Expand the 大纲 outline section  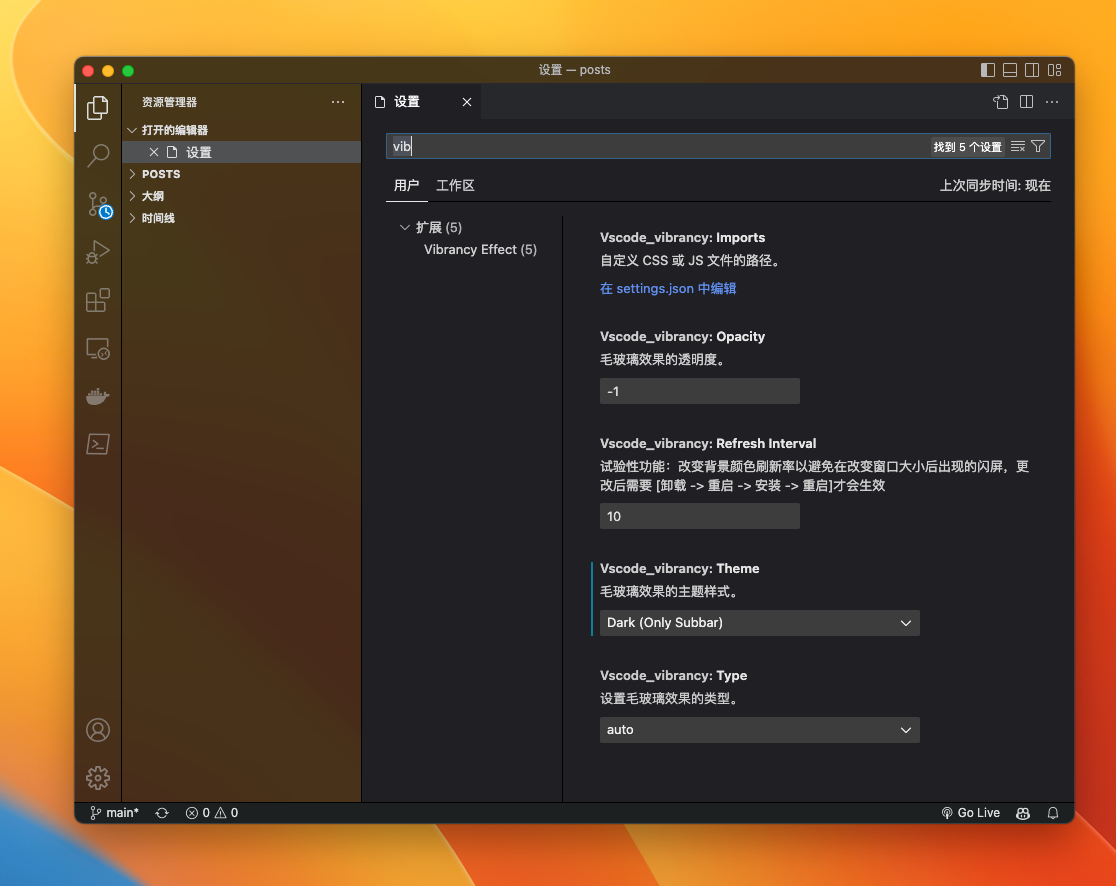pos(241,196)
